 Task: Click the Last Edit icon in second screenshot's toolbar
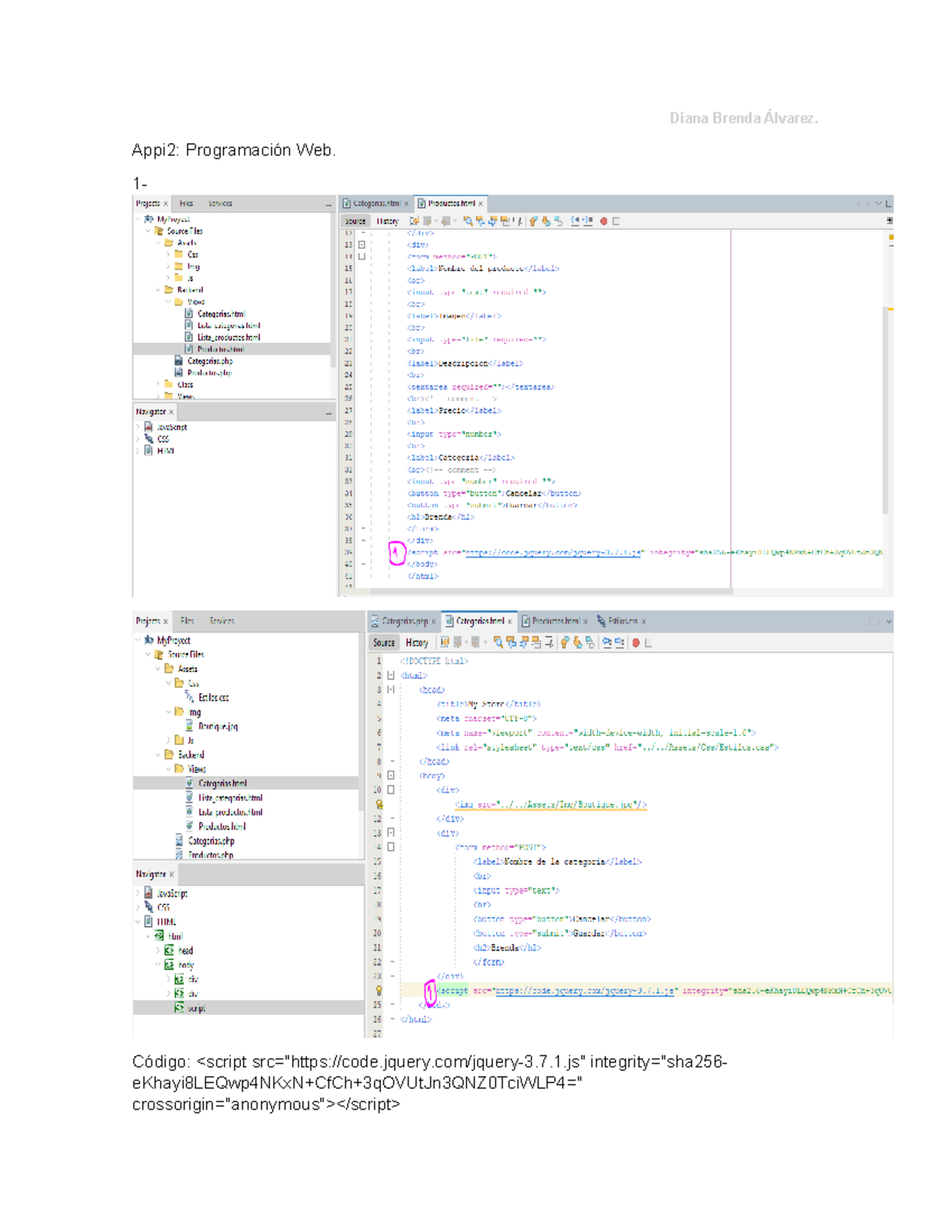pyautogui.click(x=444, y=643)
